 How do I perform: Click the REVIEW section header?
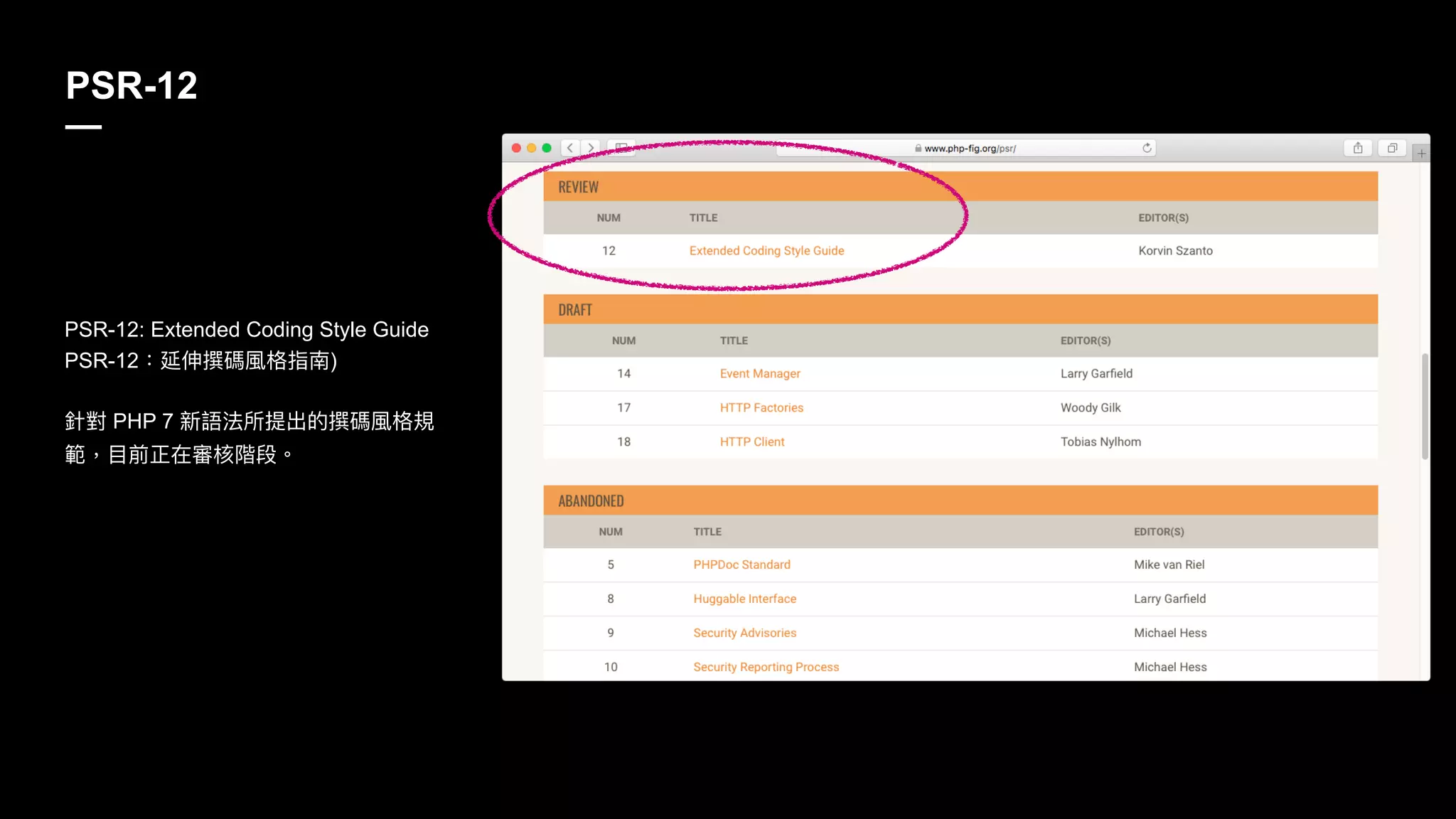tap(578, 187)
